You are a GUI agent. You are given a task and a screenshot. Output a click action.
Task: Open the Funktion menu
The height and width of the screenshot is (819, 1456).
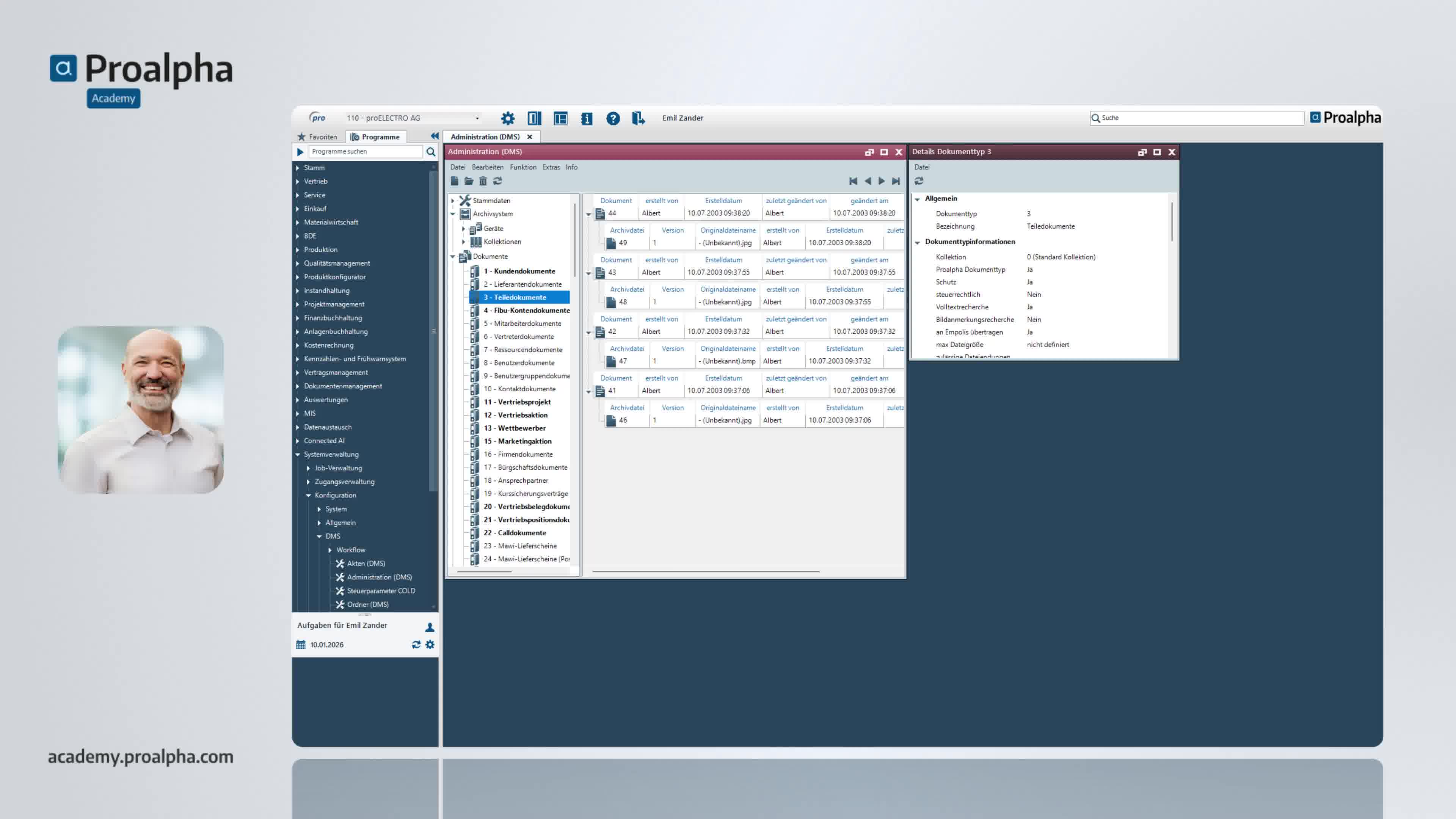click(x=523, y=167)
